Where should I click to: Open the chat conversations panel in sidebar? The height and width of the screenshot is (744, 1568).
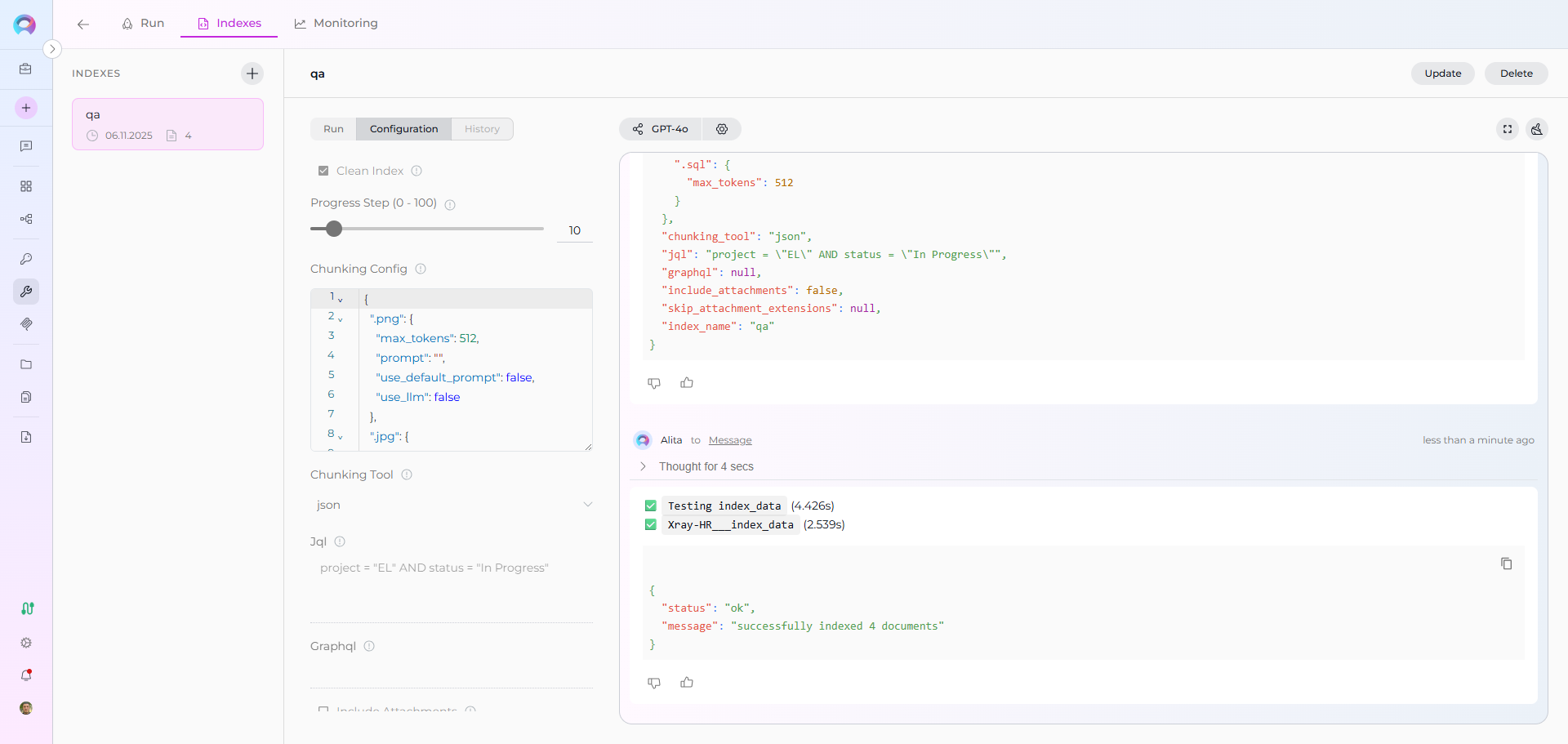[26, 146]
